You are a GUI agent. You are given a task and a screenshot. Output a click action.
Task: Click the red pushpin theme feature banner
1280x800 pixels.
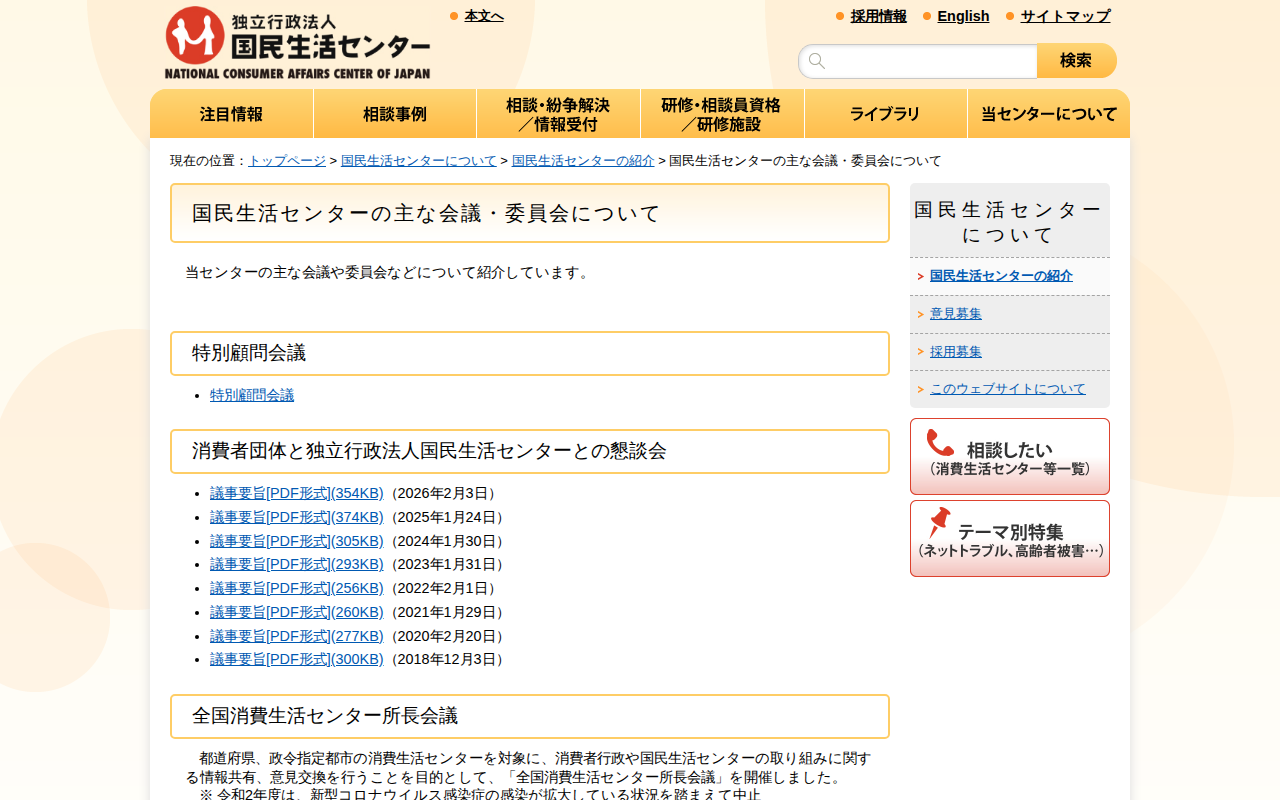pyautogui.click(x=1009, y=538)
